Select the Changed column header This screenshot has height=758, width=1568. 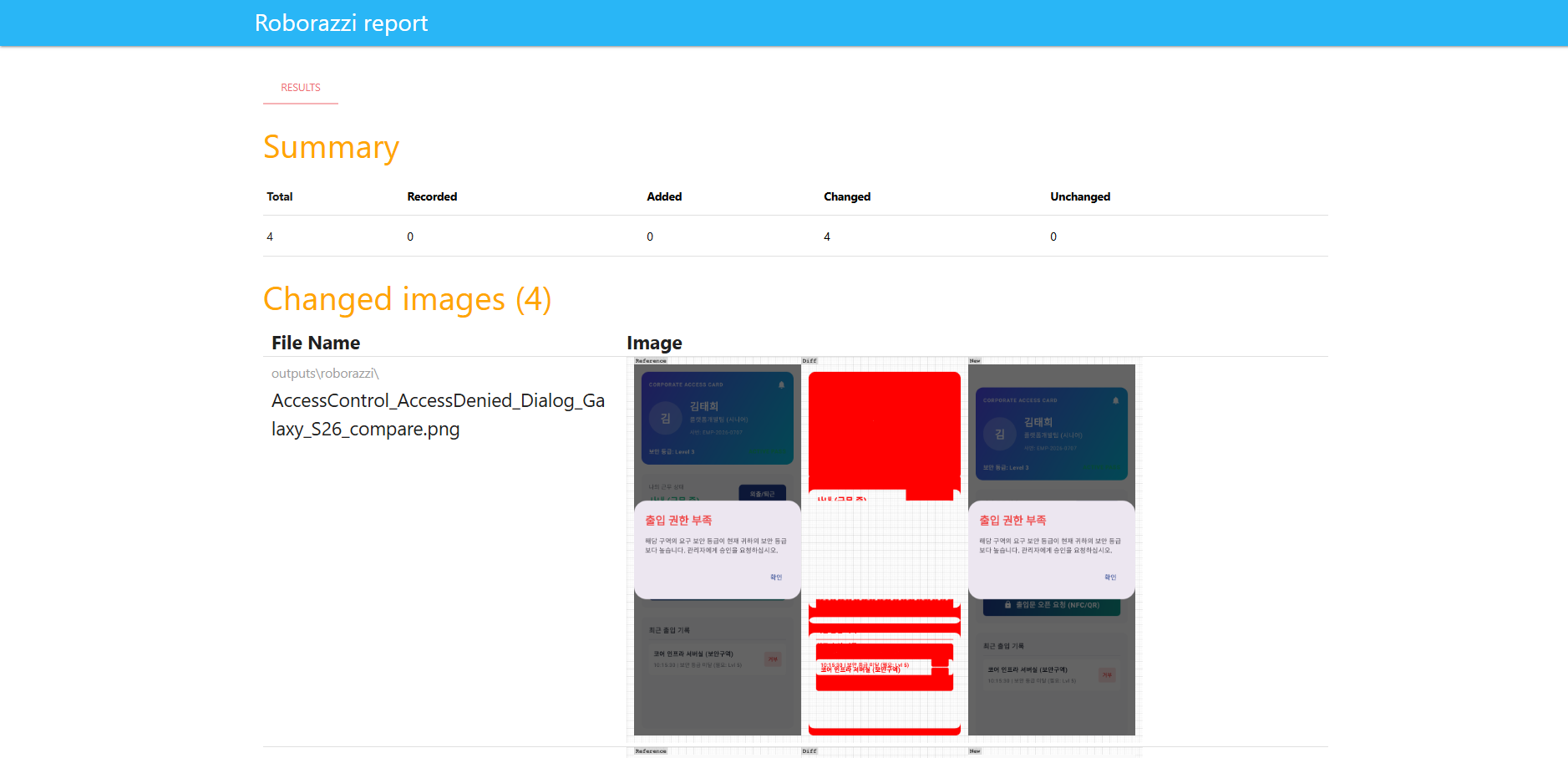pyautogui.click(x=847, y=196)
